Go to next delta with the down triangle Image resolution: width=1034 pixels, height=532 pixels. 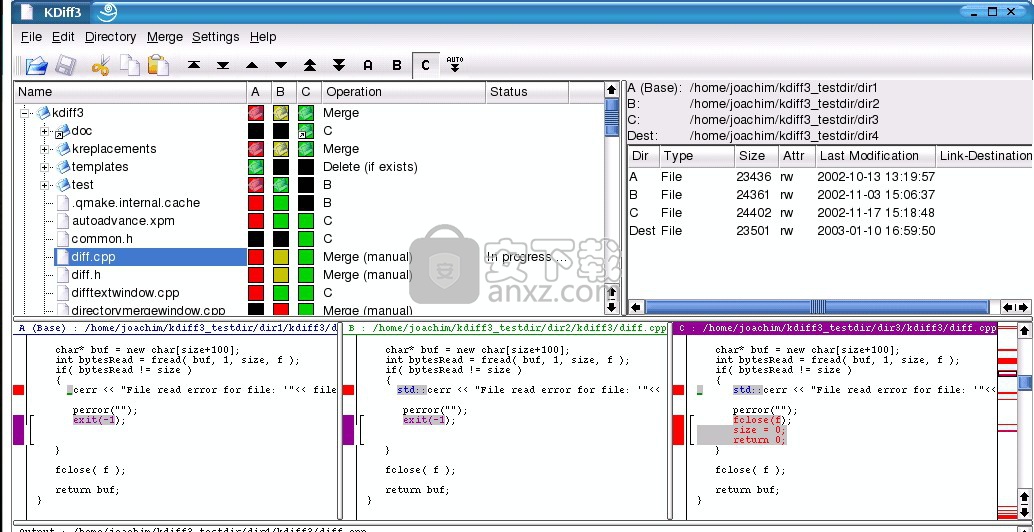pyautogui.click(x=281, y=65)
